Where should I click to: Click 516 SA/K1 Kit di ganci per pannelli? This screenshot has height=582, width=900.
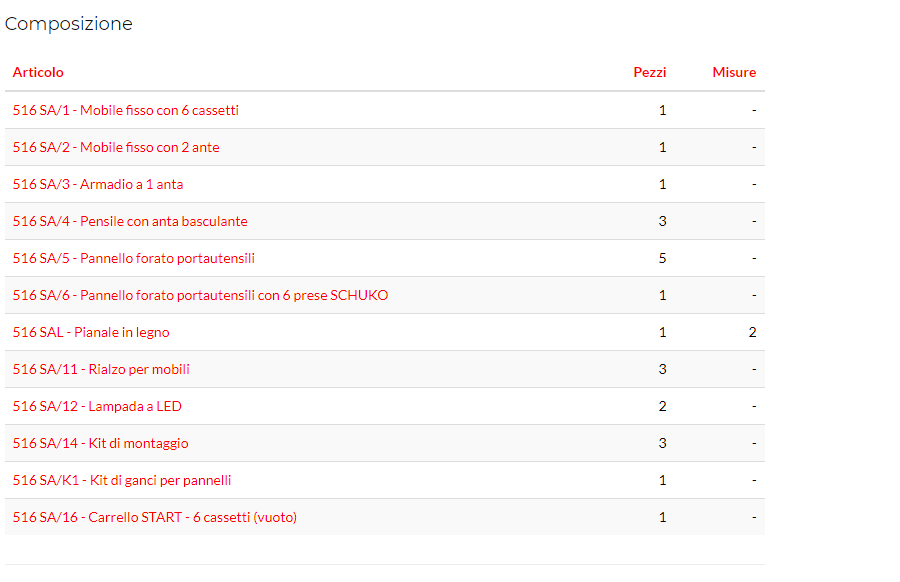(122, 480)
